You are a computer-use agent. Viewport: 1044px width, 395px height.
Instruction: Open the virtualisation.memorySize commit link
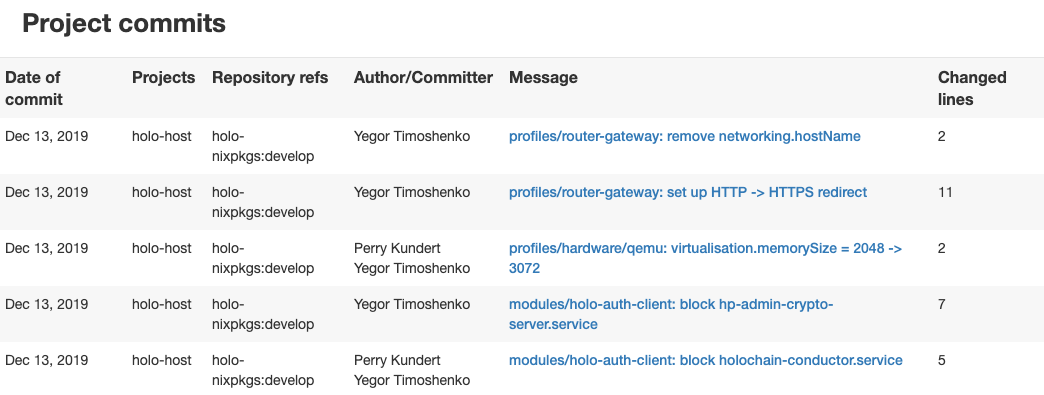706,258
